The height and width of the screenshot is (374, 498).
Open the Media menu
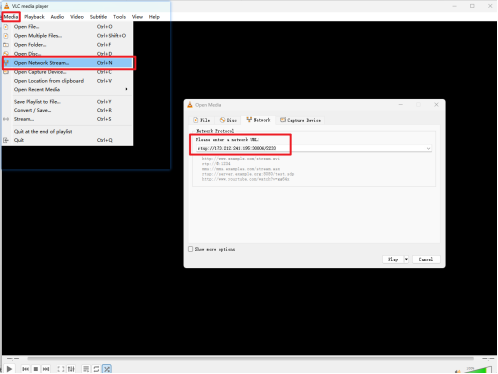click(11, 17)
